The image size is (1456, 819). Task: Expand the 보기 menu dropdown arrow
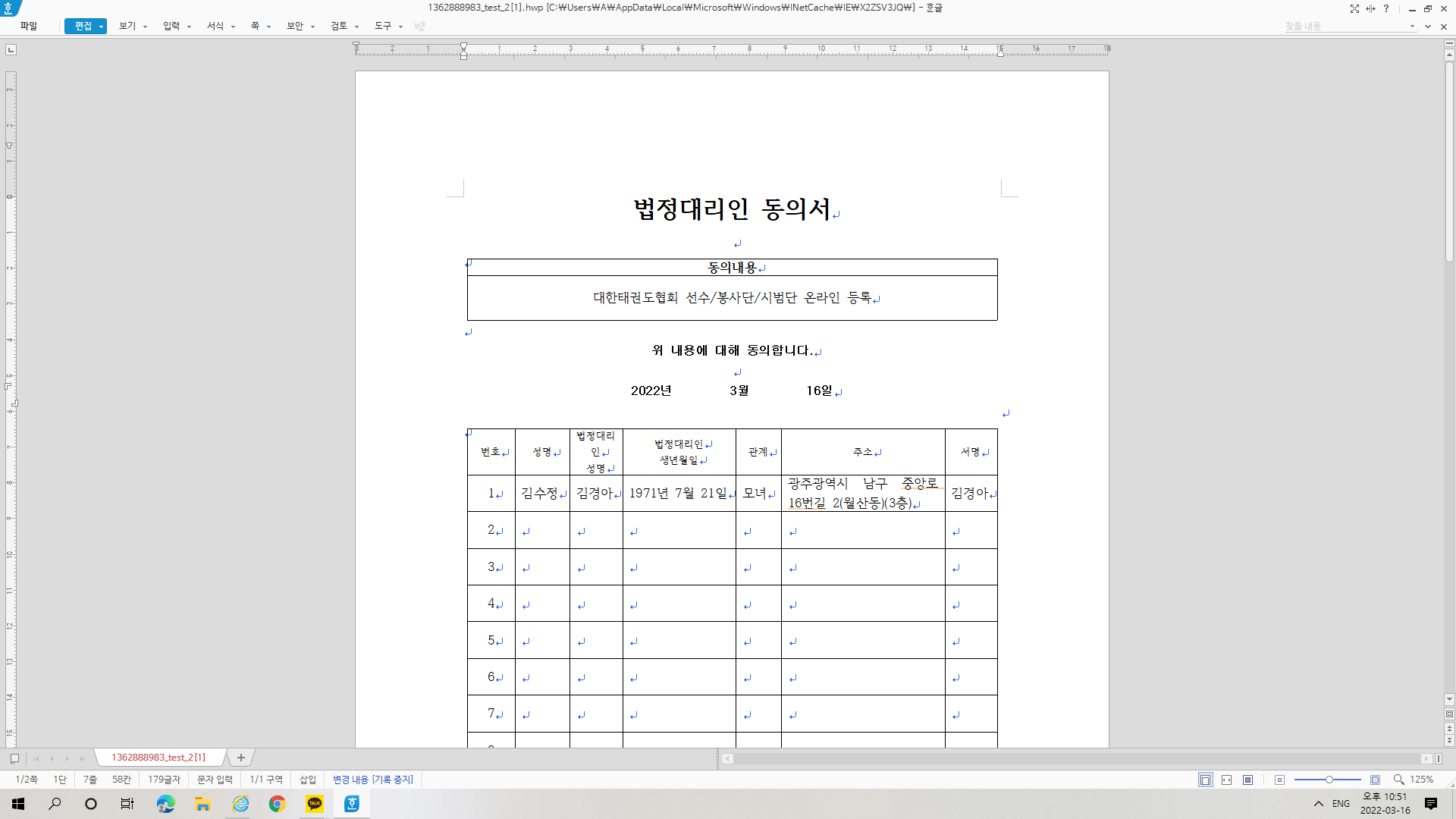[146, 27]
